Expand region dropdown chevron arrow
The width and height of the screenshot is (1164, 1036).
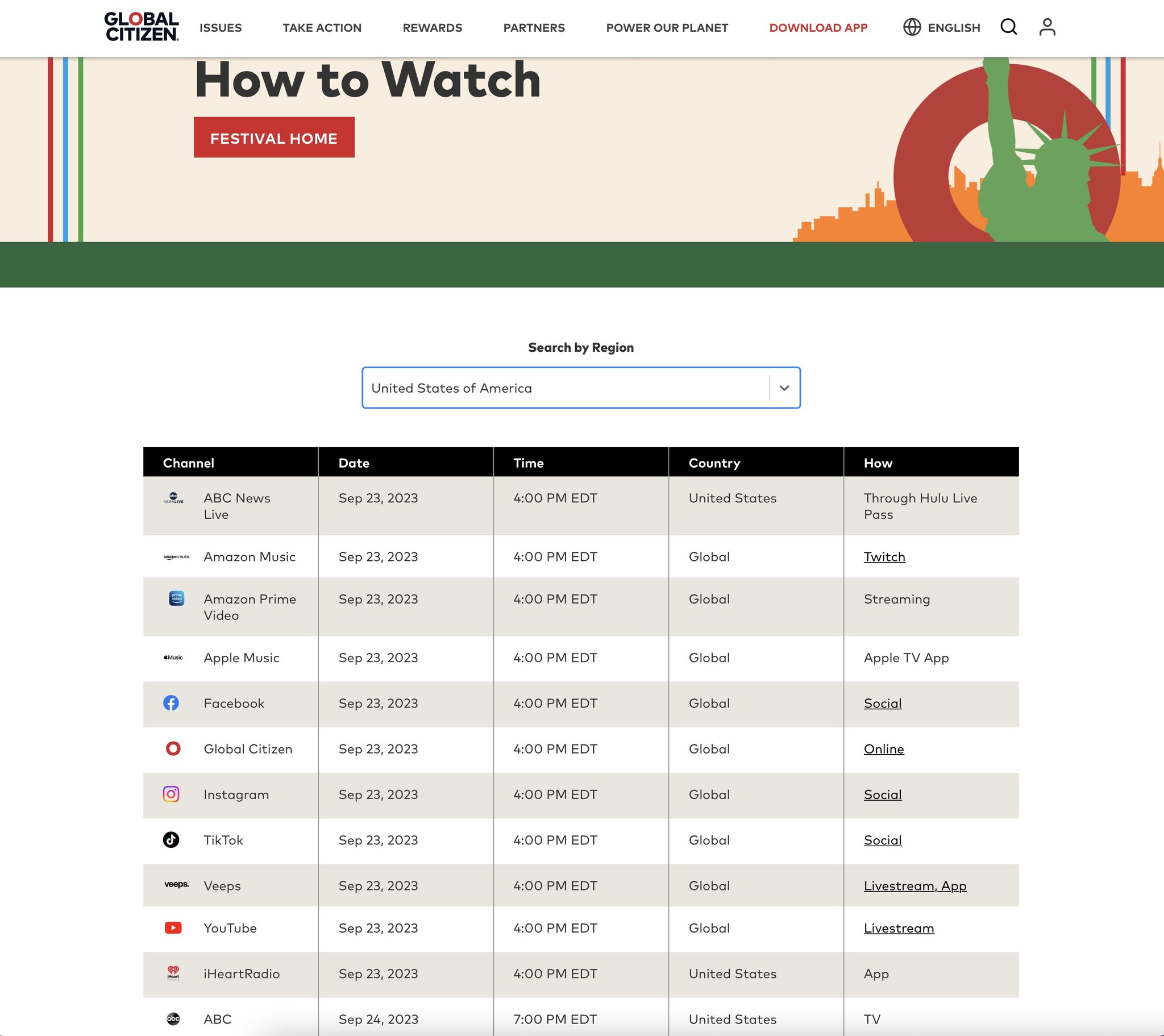coord(784,388)
